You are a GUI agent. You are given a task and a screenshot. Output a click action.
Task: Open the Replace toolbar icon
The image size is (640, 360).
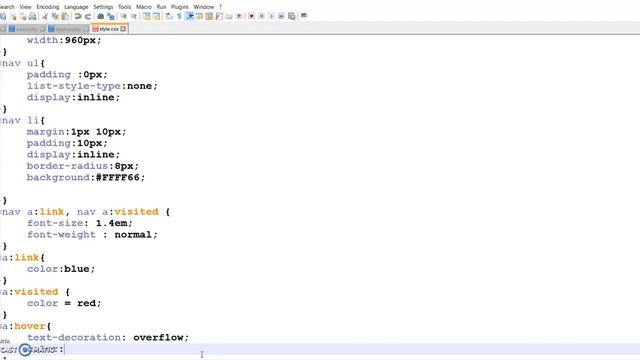click(x=111, y=16)
